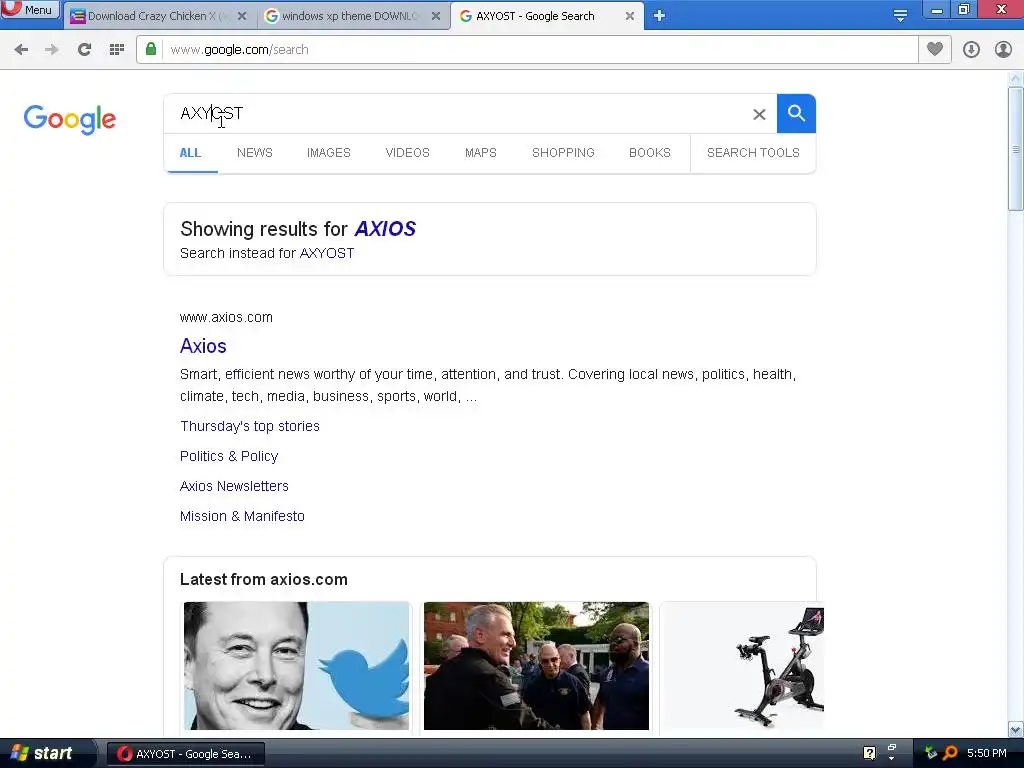Image resolution: width=1024 pixels, height=768 pixels.
Task: Switch to the VIDEOS results tab
Action: pyautogui.click(x=408, y=153)
